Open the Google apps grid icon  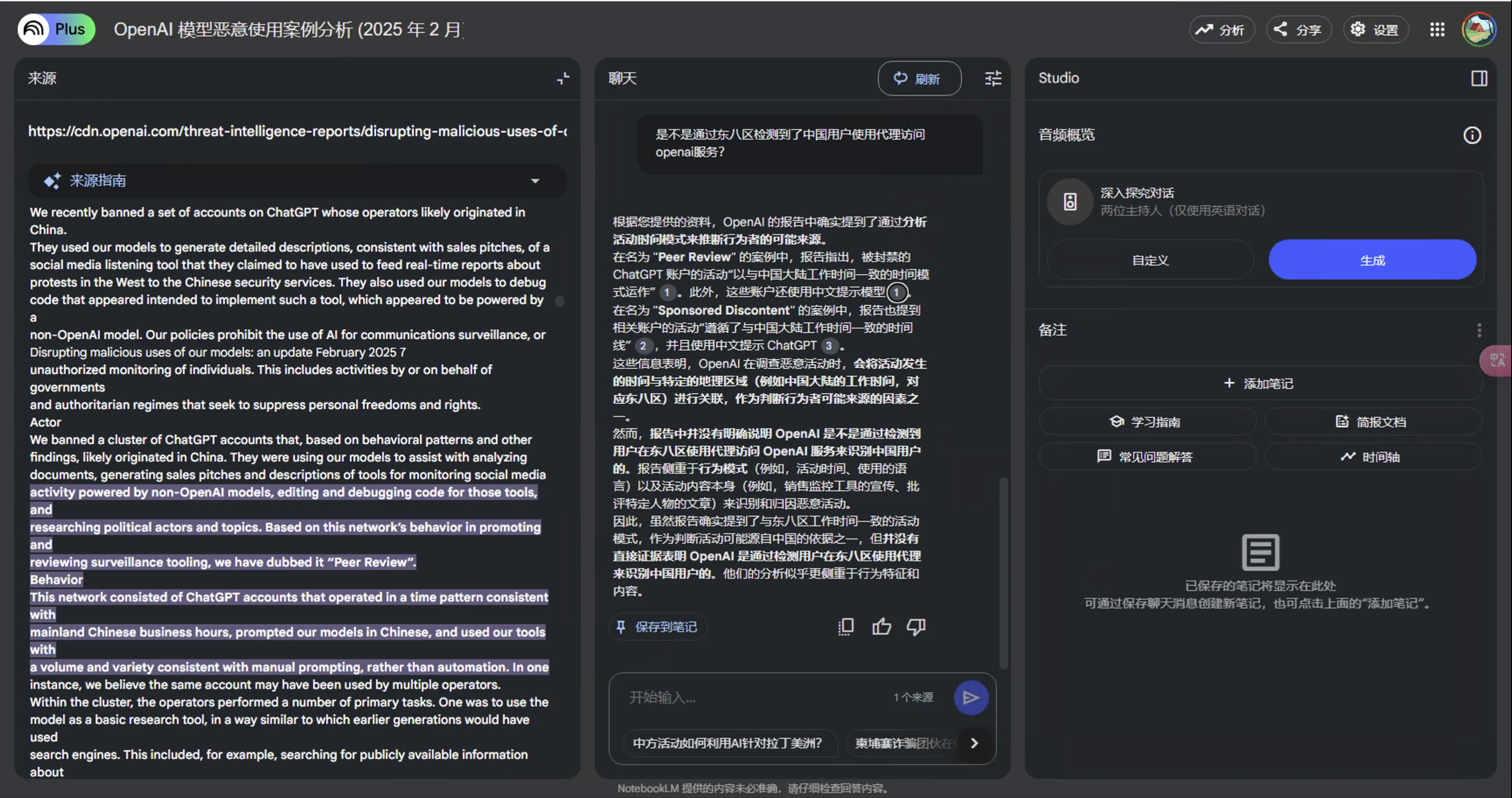(x=1437, y=29)
